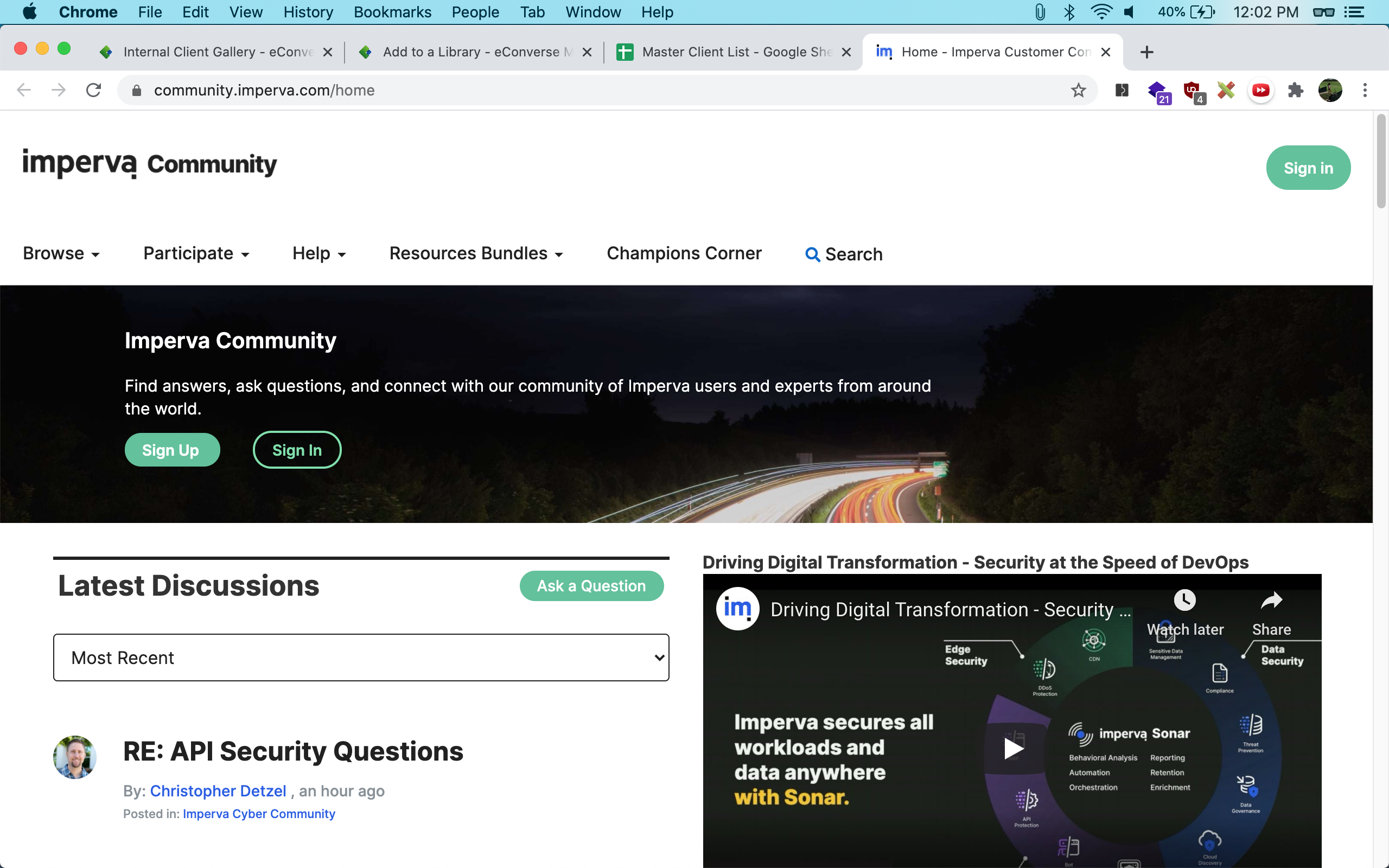Switch to the Master Client List tab
The width and height of the screenshot is (1389, 868).
[x=735, y=52]
